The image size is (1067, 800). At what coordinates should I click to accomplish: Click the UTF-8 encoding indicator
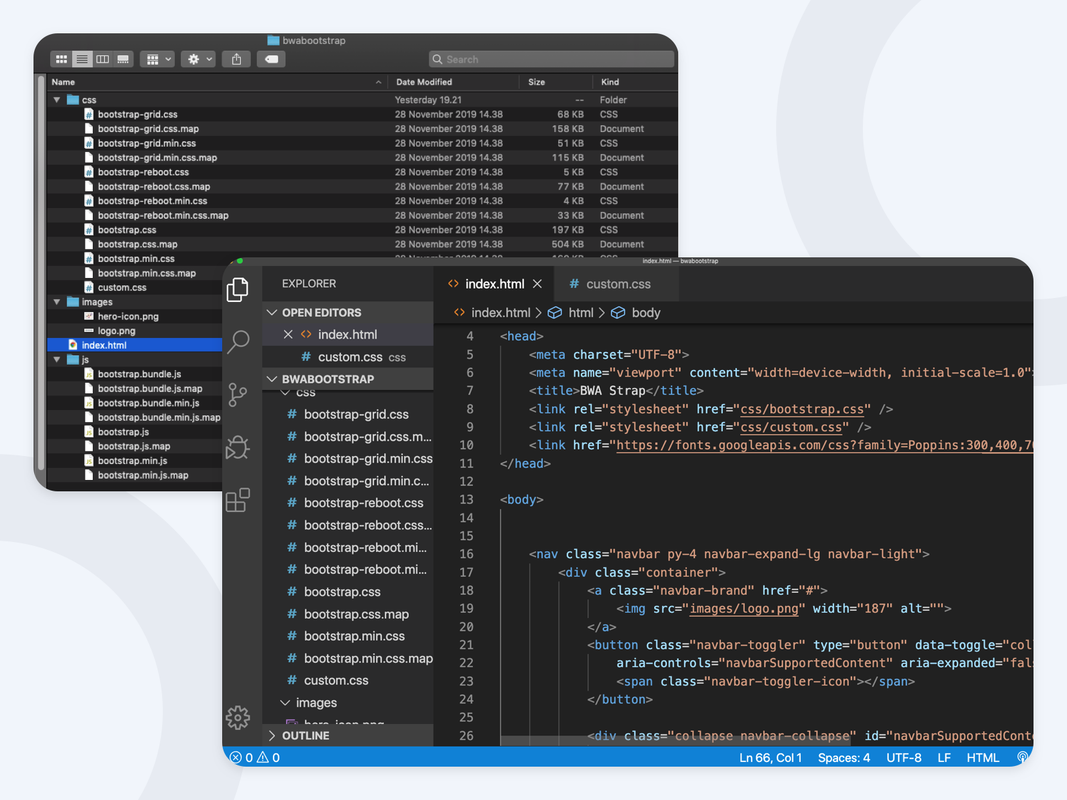point(904,757)
